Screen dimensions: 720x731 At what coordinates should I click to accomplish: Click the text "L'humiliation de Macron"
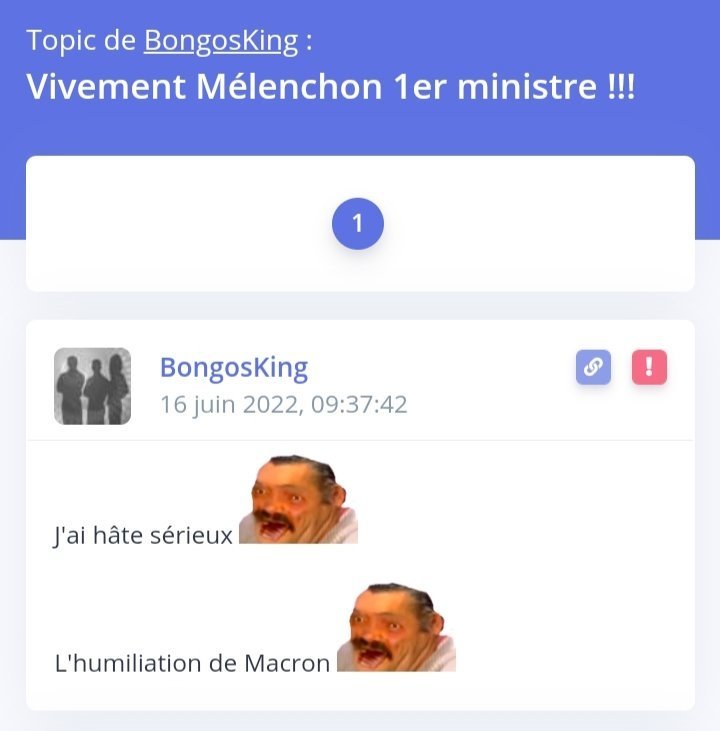pos(192,663)
